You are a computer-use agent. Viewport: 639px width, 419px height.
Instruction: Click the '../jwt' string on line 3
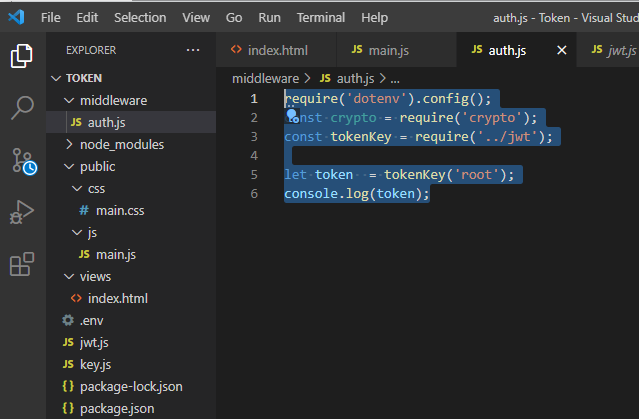point(507,137)
